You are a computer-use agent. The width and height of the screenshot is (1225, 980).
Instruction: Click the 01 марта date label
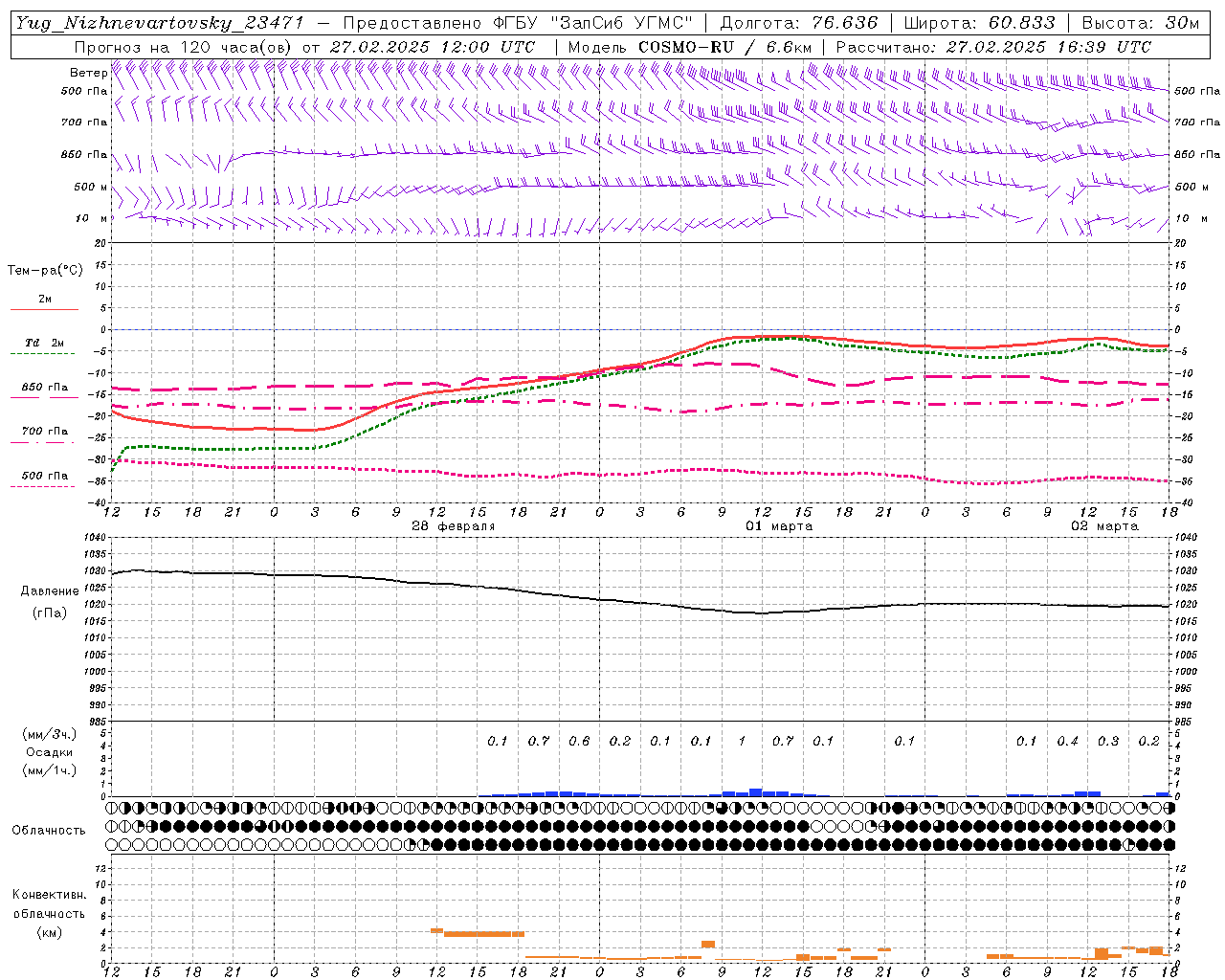pyautogui.click(x=779, y=526)
